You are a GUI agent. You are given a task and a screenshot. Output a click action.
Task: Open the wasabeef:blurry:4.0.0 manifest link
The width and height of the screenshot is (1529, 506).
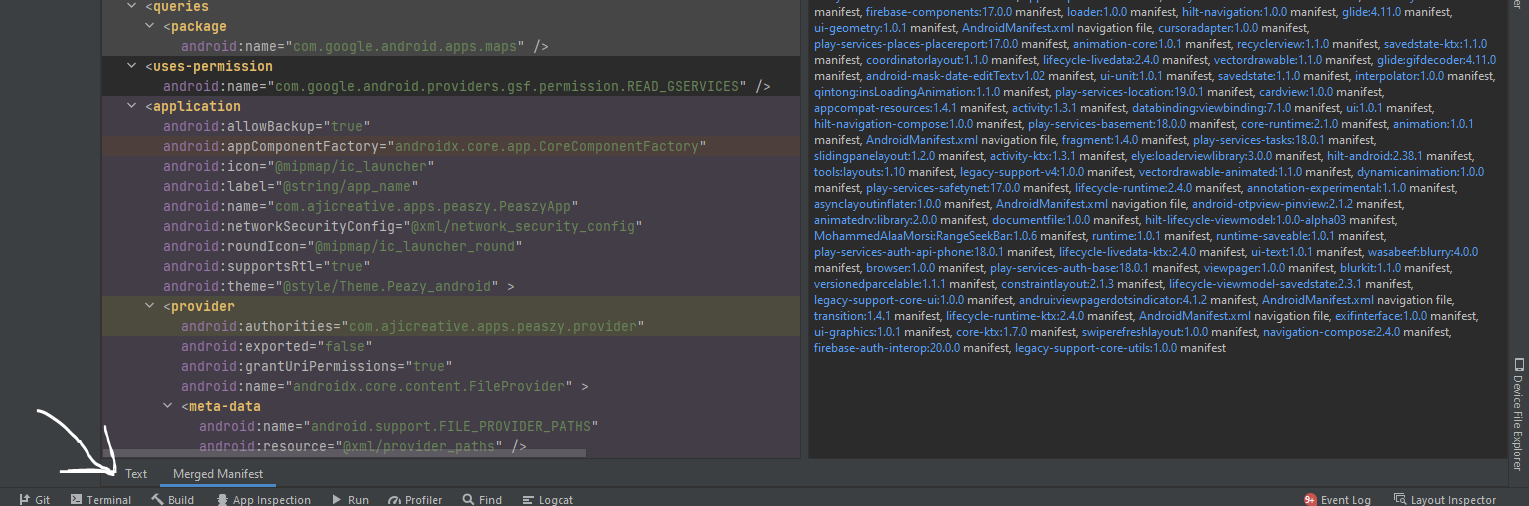(x=1423, y=252)
